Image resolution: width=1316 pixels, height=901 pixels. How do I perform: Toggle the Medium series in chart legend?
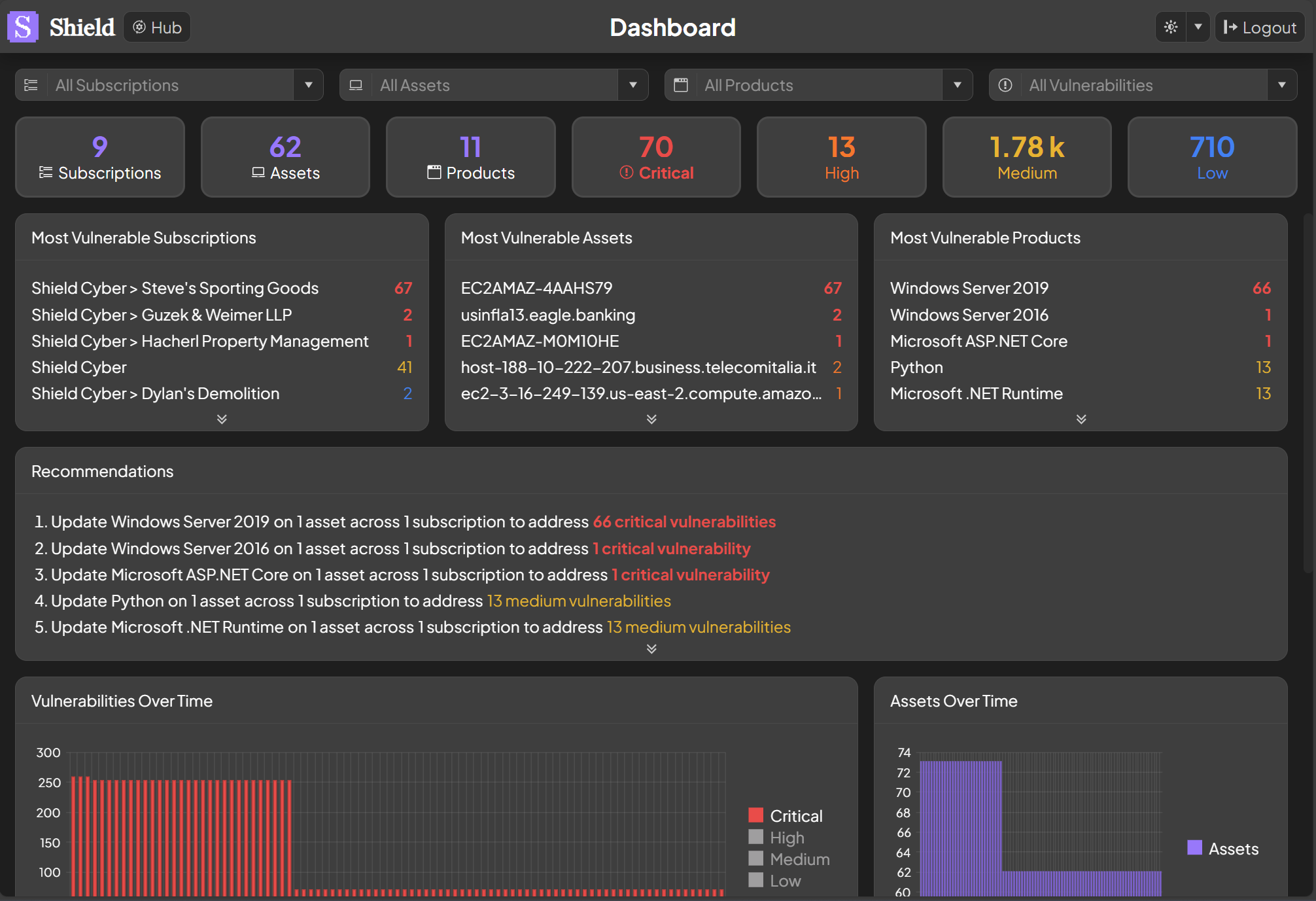tap(799, 859)
